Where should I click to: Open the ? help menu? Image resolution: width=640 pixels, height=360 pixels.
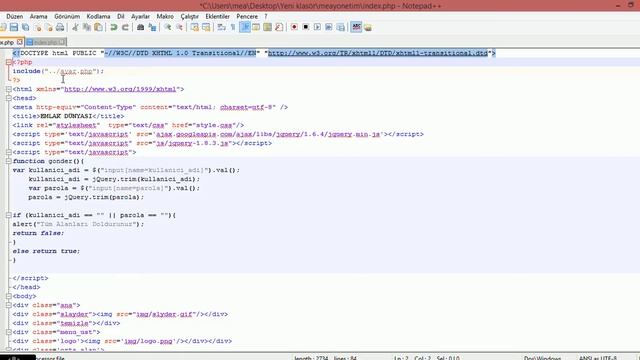pyautogui.click(x=266, y=16)
